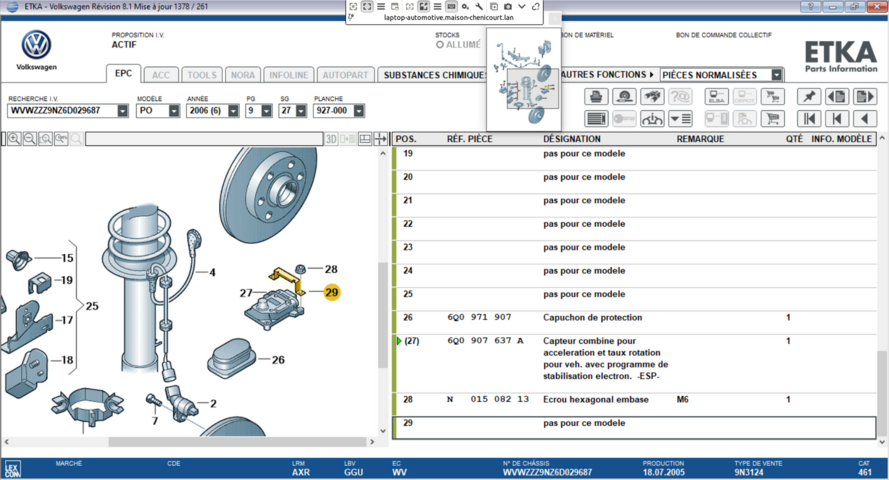Screen dimensions: 889x480
Task: Click the zoom percent magnifier icon
Action: [x=61, y=139]
